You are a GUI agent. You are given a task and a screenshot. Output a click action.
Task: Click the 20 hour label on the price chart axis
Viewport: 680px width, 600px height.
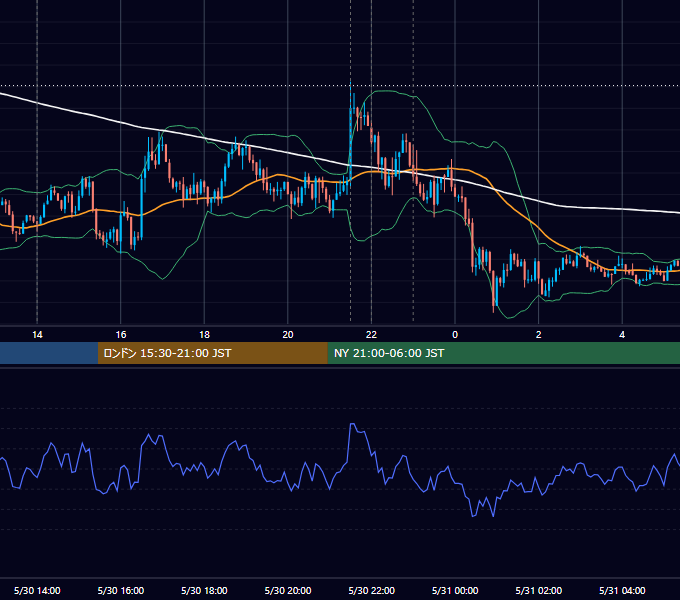click(x=288, y=335)
